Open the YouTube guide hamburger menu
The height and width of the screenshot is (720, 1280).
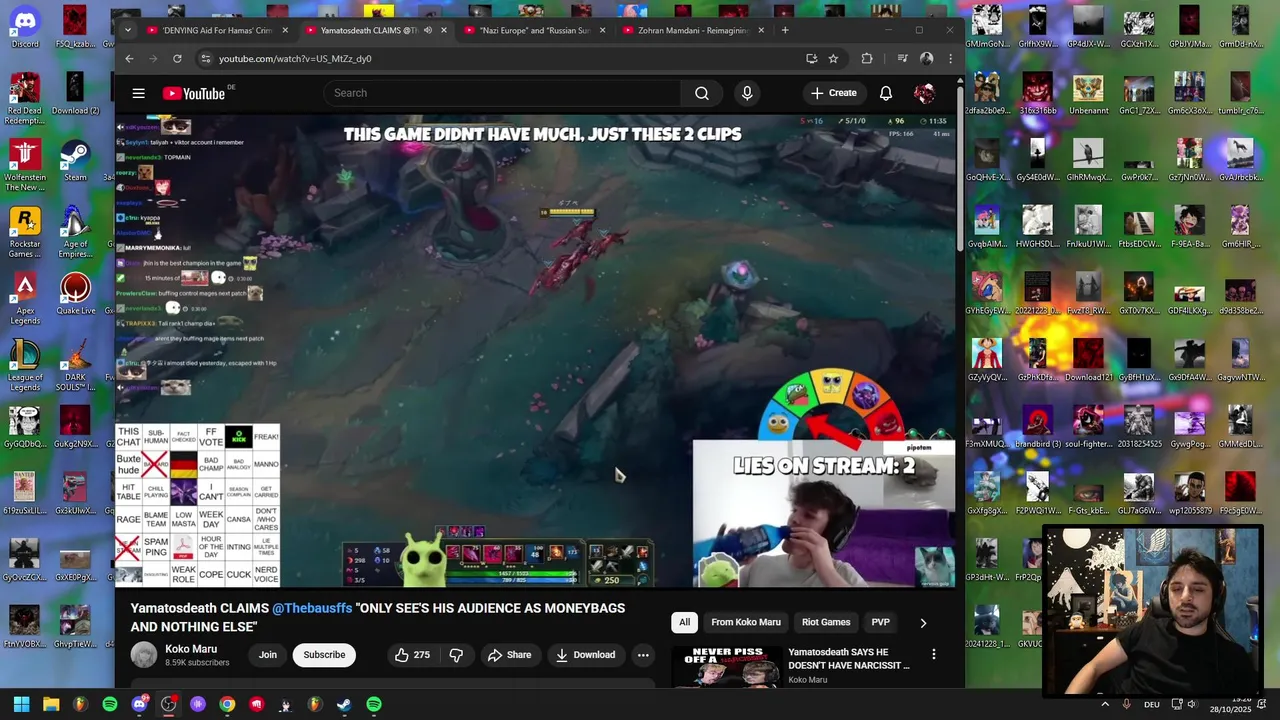click(x=139, y=93)
